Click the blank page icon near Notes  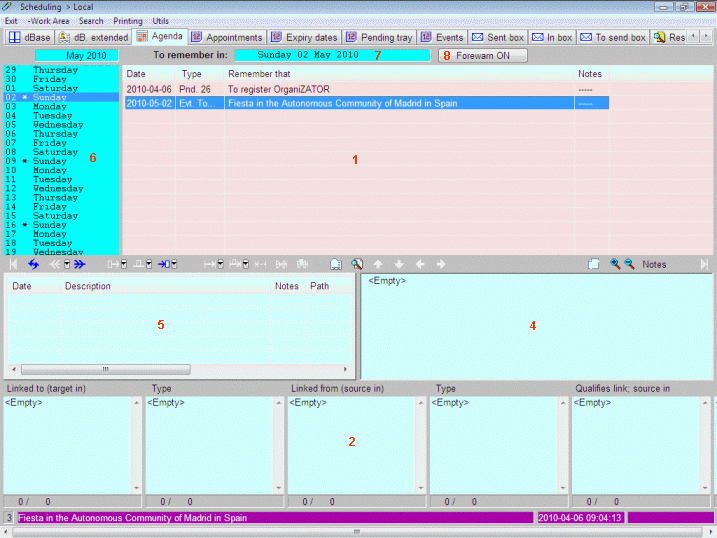coord(593,264)
